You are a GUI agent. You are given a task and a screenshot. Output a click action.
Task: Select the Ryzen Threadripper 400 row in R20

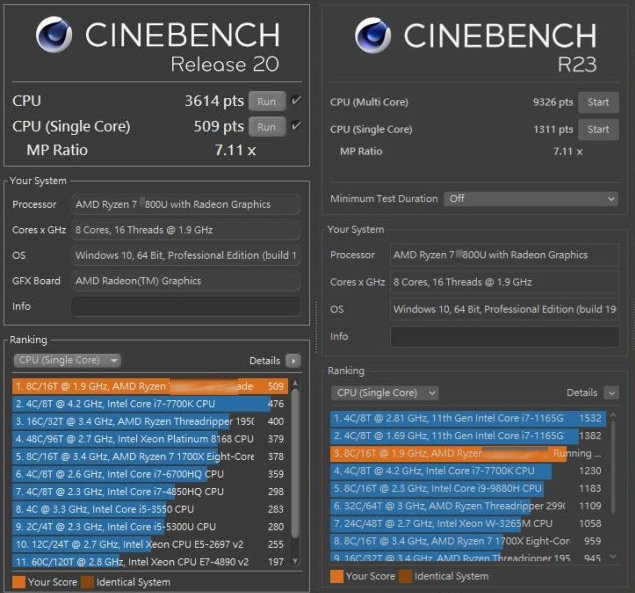click(x=150, y=421)
